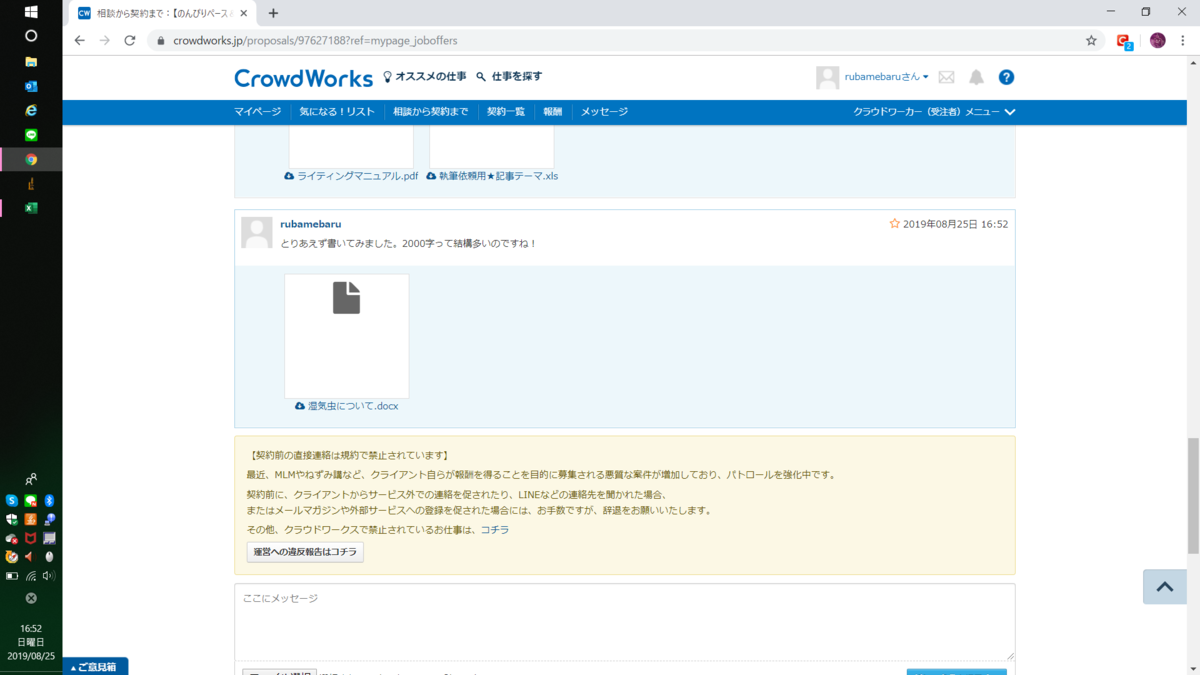Screen dimensions: 1200x675
Task: Open the ご意見箱 feedback tab
Action: coord(96,667)
